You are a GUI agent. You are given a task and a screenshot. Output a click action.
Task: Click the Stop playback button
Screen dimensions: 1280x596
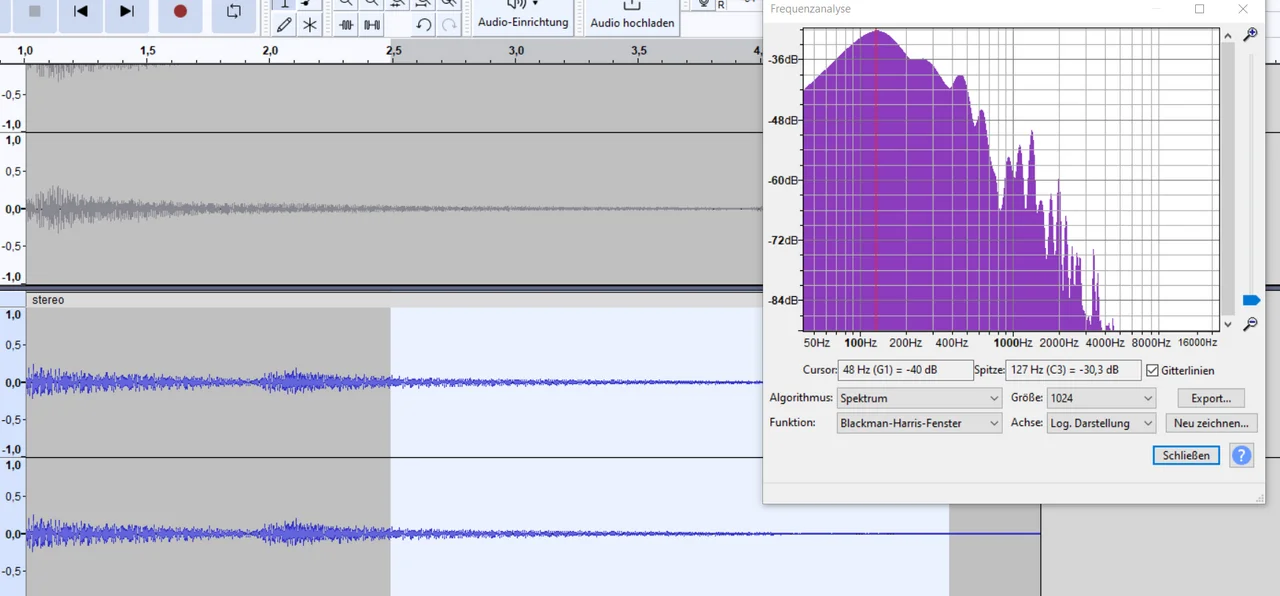click(x=34, y=12)
